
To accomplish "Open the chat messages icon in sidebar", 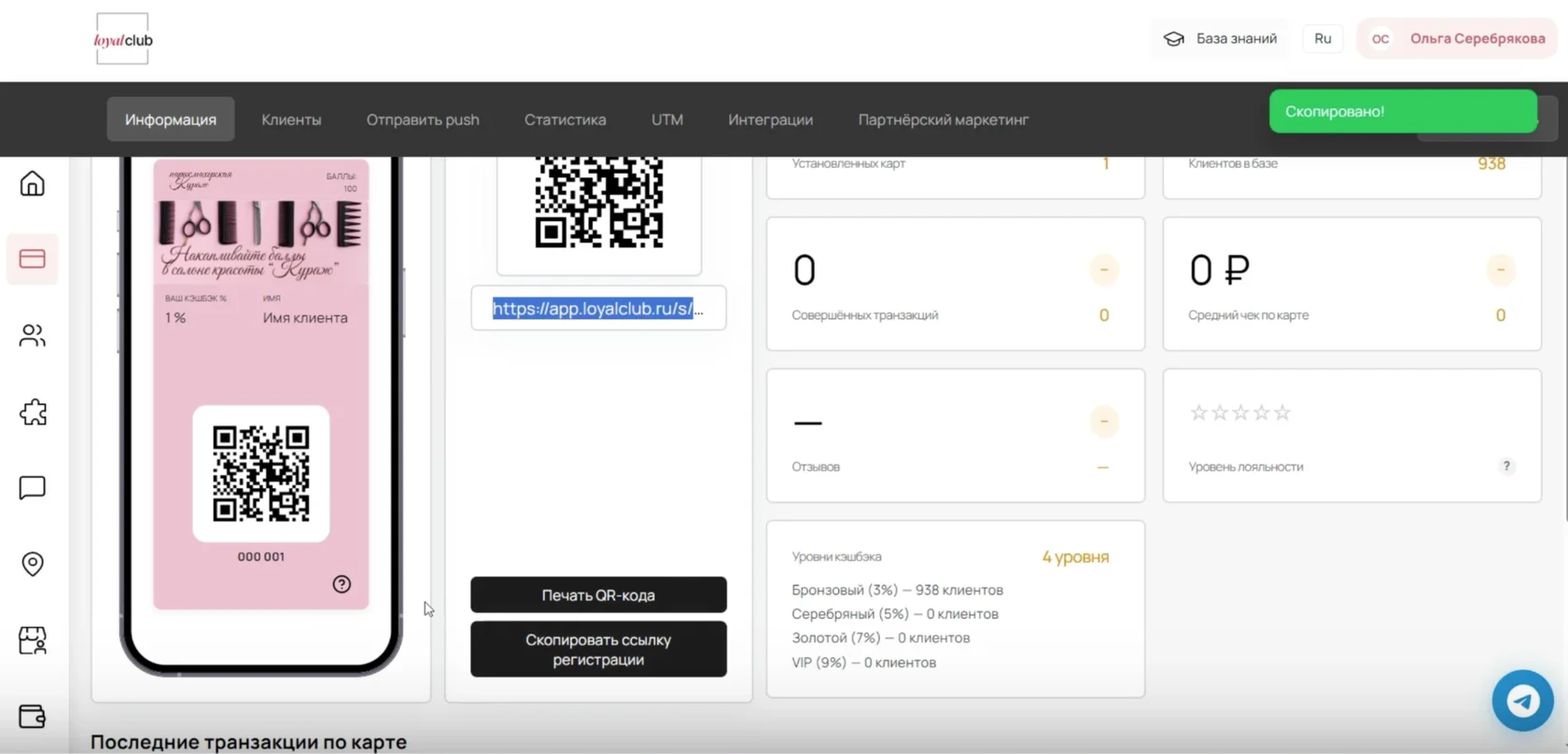I will click(33, 487).
